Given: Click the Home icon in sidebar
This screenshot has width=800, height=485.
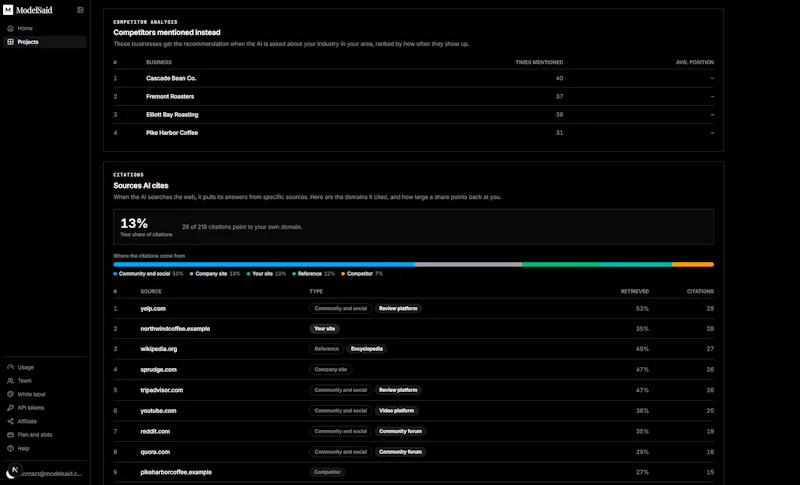Looking at the screenshot, I should 10,29.
